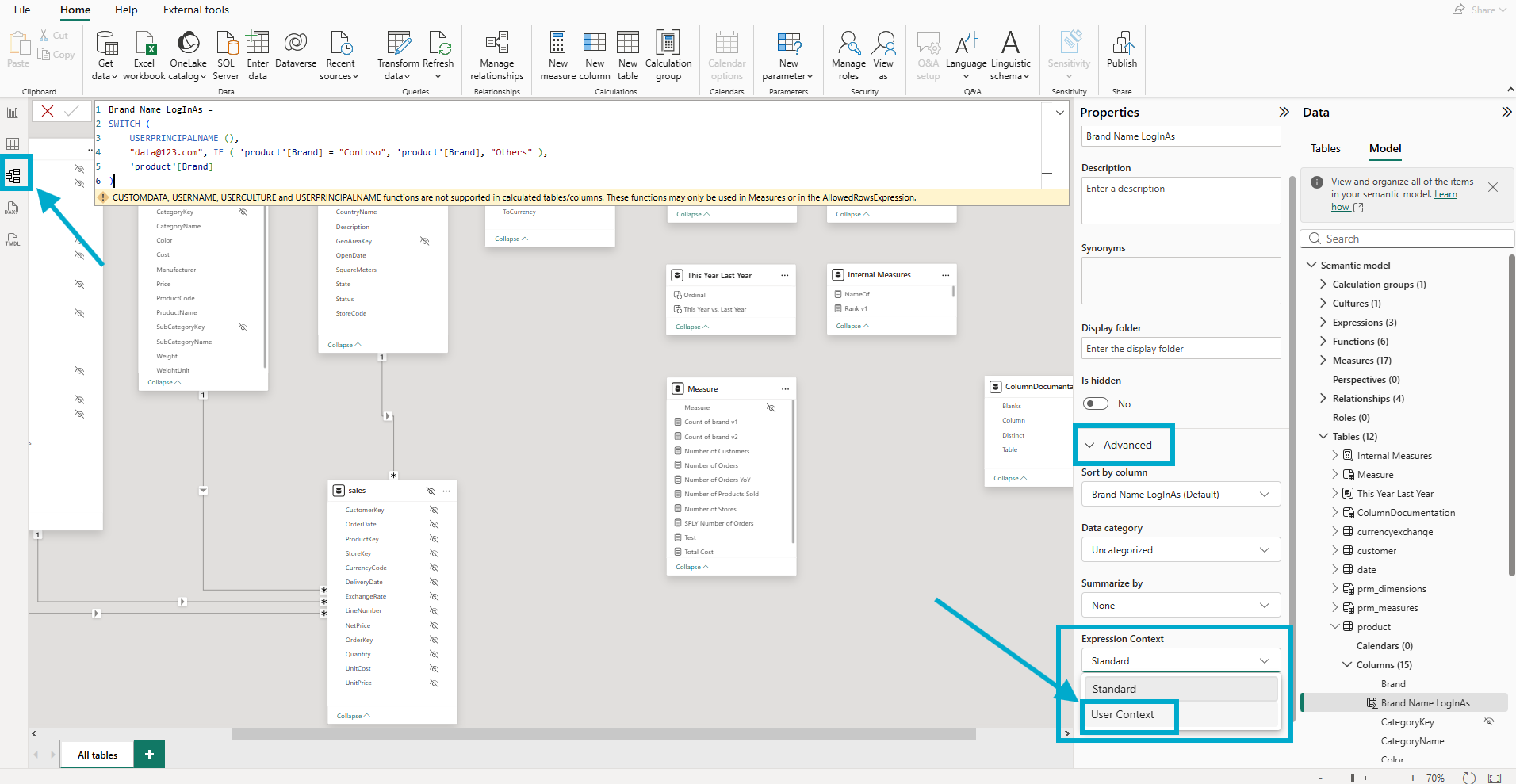Image resolution: width=1516 pixels, height=784 pixels.
Task: Click the View as icon
Action: point(883,55)
